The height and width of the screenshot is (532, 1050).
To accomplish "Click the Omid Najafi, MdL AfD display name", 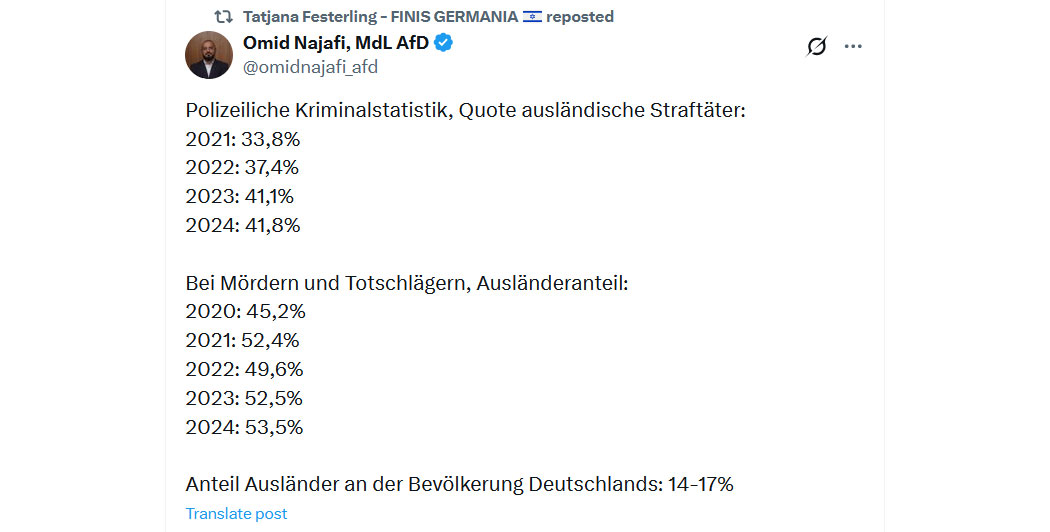I will coord(335,43).
